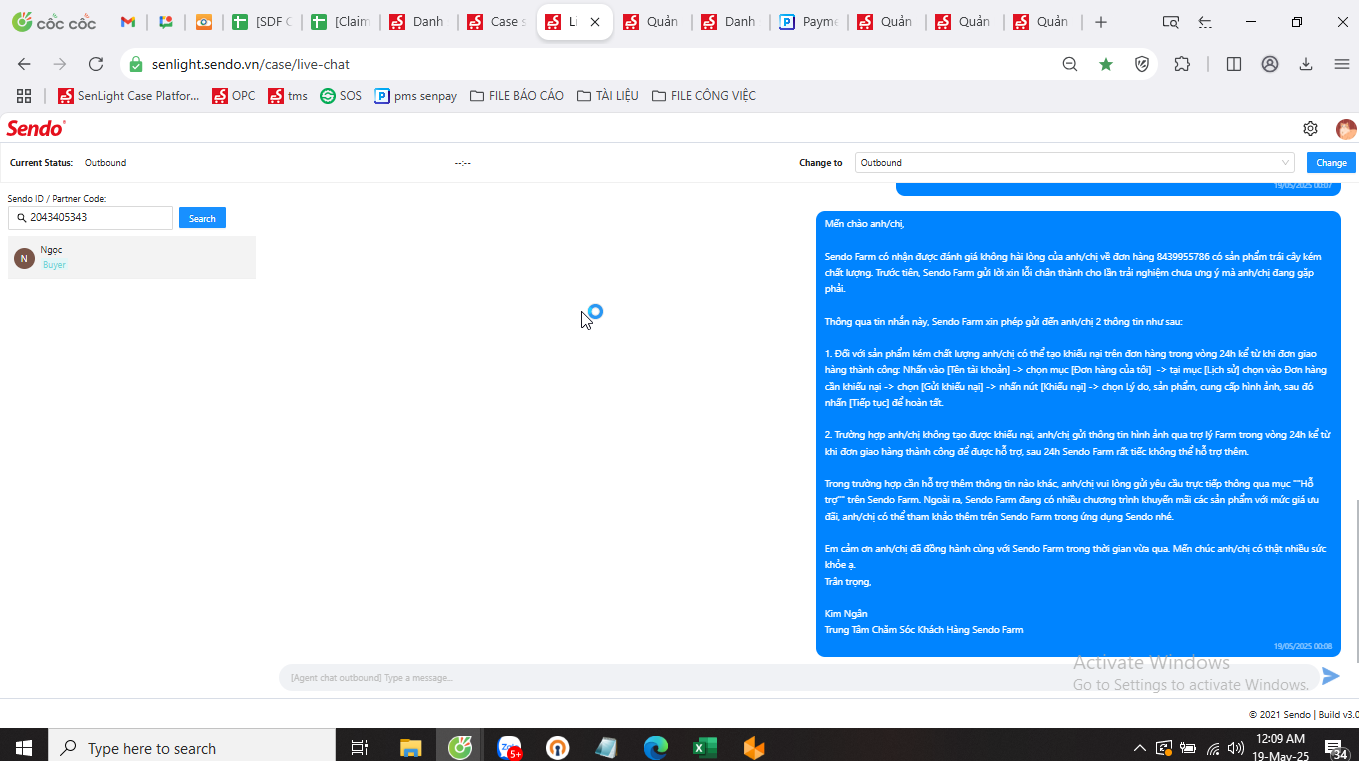Image resolution: width=1359 pixels, height=761 pixels.
Task: Send the message with paper plane icon
Action: tap(1331, 676)
